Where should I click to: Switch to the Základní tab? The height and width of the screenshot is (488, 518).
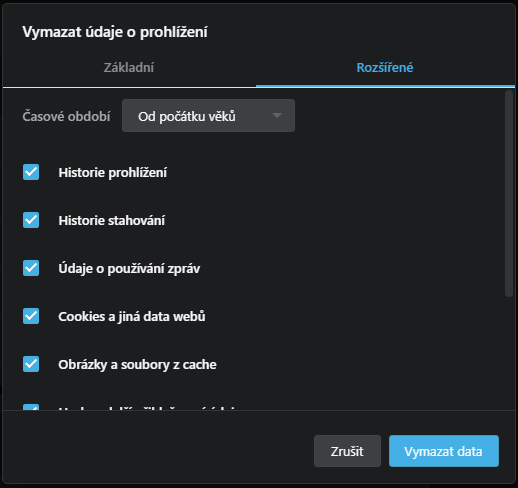pyautogui.click(x=129, y=68)
